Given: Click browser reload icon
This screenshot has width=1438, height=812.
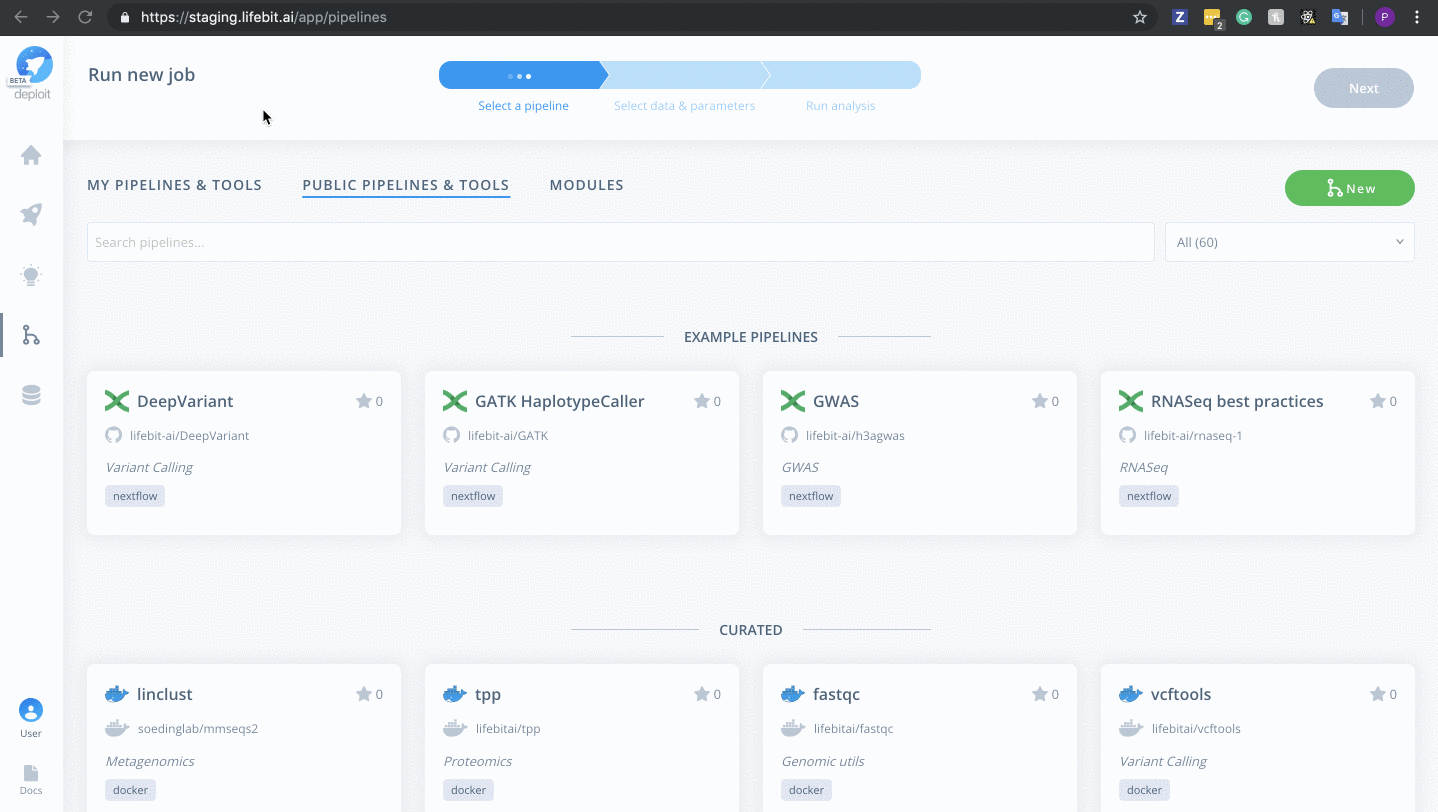Looking at the screenshot, I should (86, 17).
